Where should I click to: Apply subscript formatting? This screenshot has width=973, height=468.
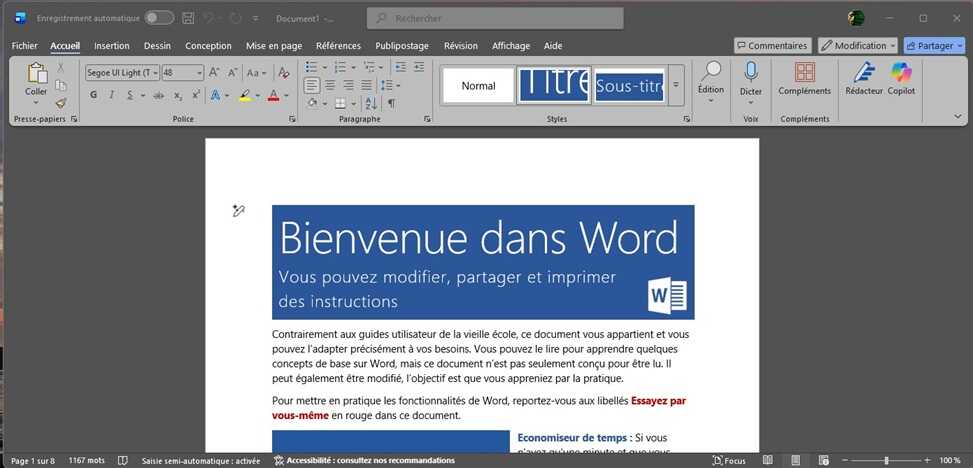click(x=178, y=95)
